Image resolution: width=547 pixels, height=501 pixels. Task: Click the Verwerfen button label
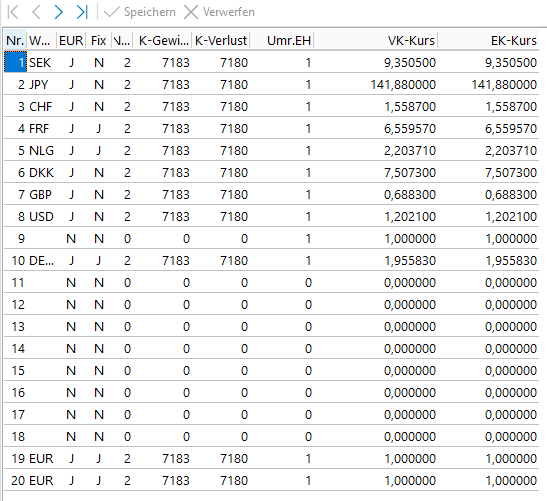click(229, 12)
